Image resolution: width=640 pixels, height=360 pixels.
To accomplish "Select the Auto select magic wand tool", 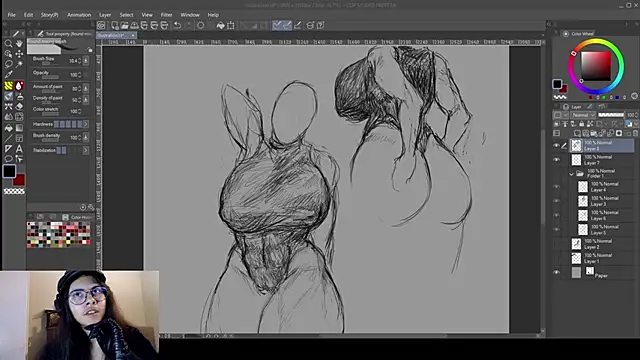I will tap(19, 64).
